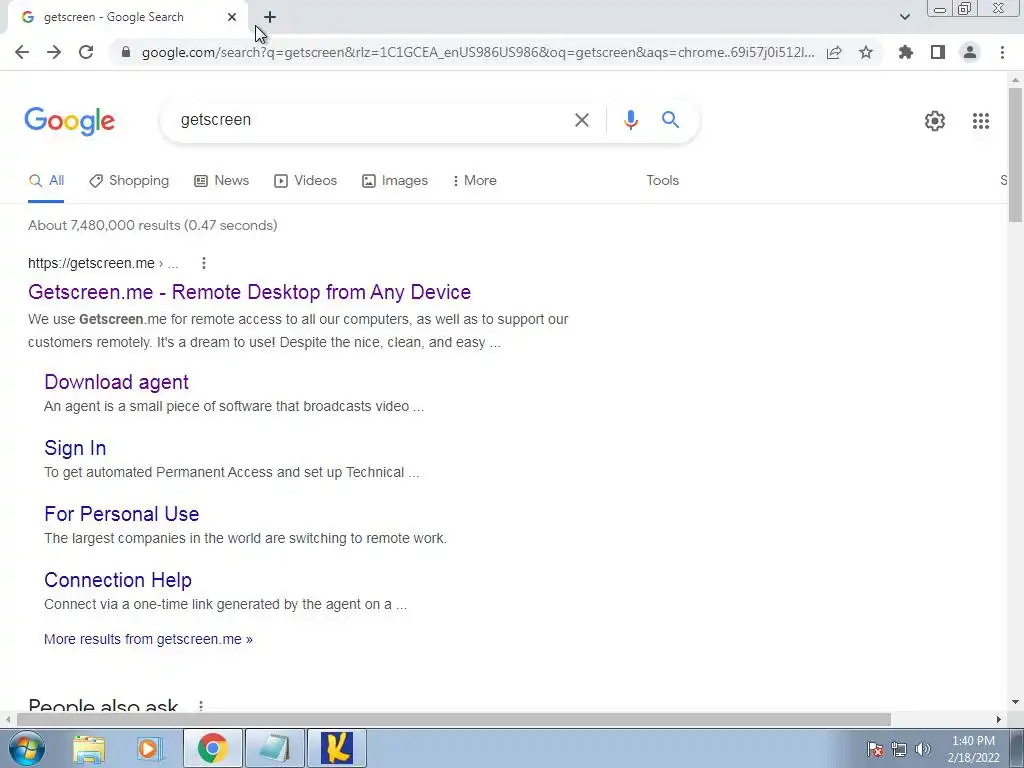Open the Download agent link

pyautogui.click(x=116, y=382)
